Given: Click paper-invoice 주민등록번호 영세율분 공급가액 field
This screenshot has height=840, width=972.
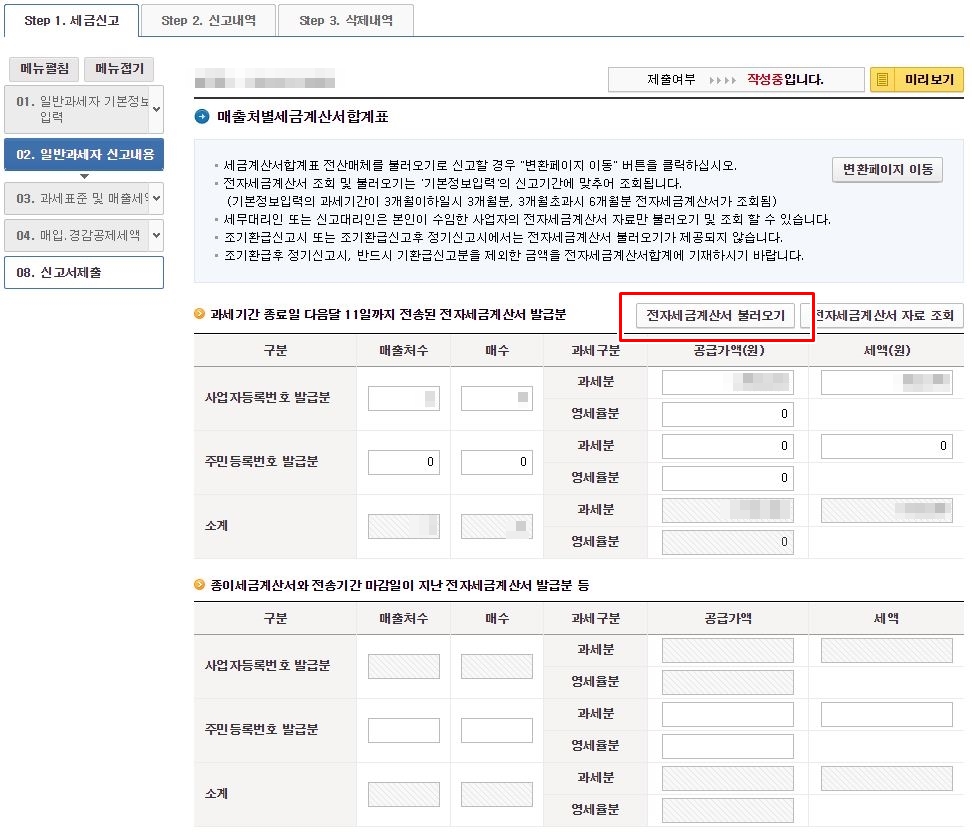Looking at the screenshot, I should [728, 746].
